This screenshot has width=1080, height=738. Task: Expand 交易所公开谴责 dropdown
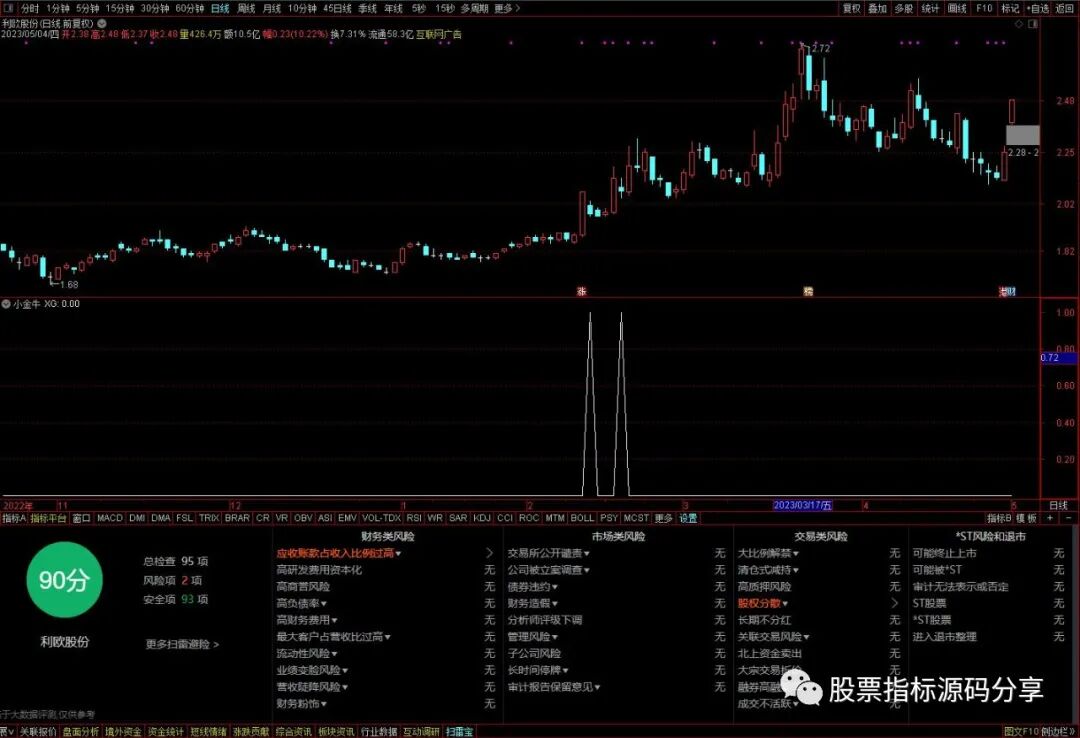point(548,553)
